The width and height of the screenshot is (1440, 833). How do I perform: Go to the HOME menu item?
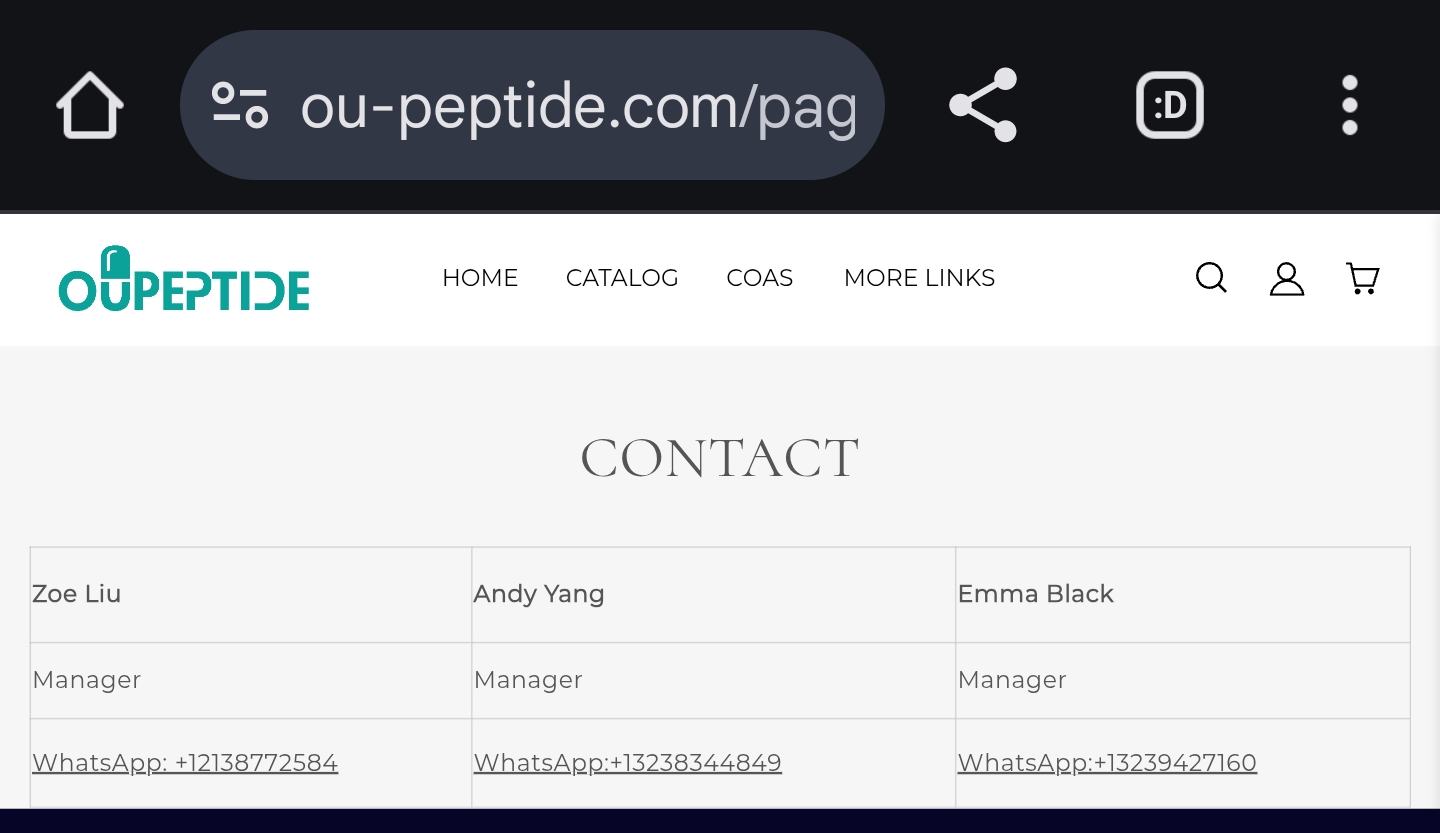480,278
